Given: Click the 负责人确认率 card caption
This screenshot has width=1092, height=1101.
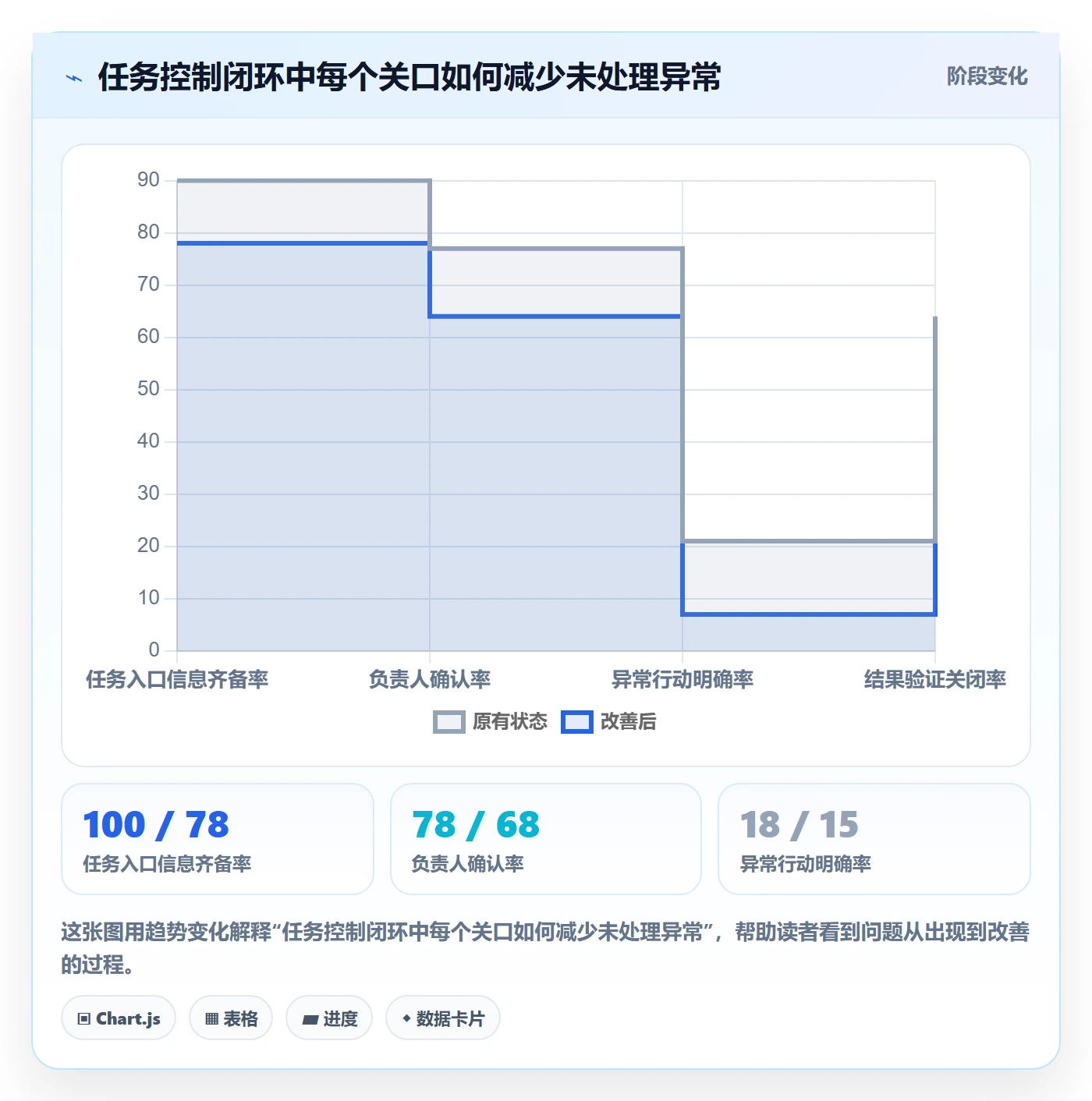Looking at the screenshot, I should 467,864.
